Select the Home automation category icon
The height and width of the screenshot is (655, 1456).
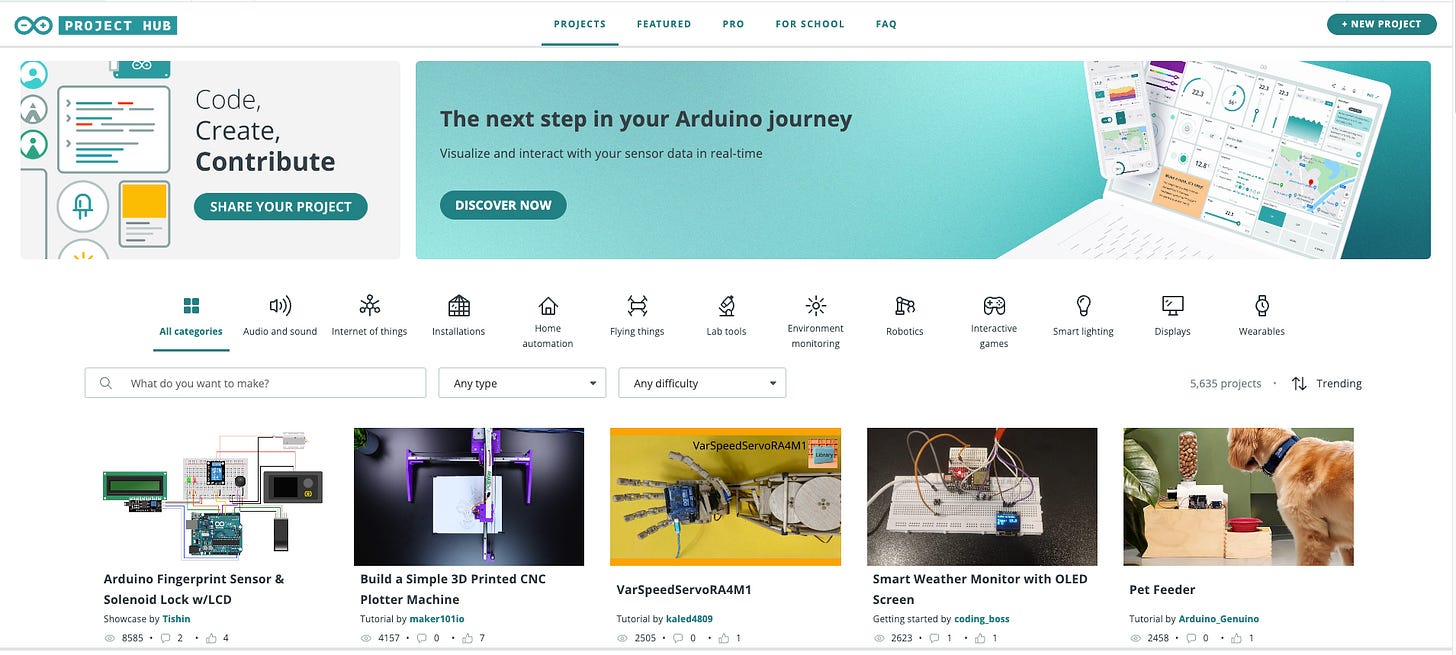click(548, 306)
